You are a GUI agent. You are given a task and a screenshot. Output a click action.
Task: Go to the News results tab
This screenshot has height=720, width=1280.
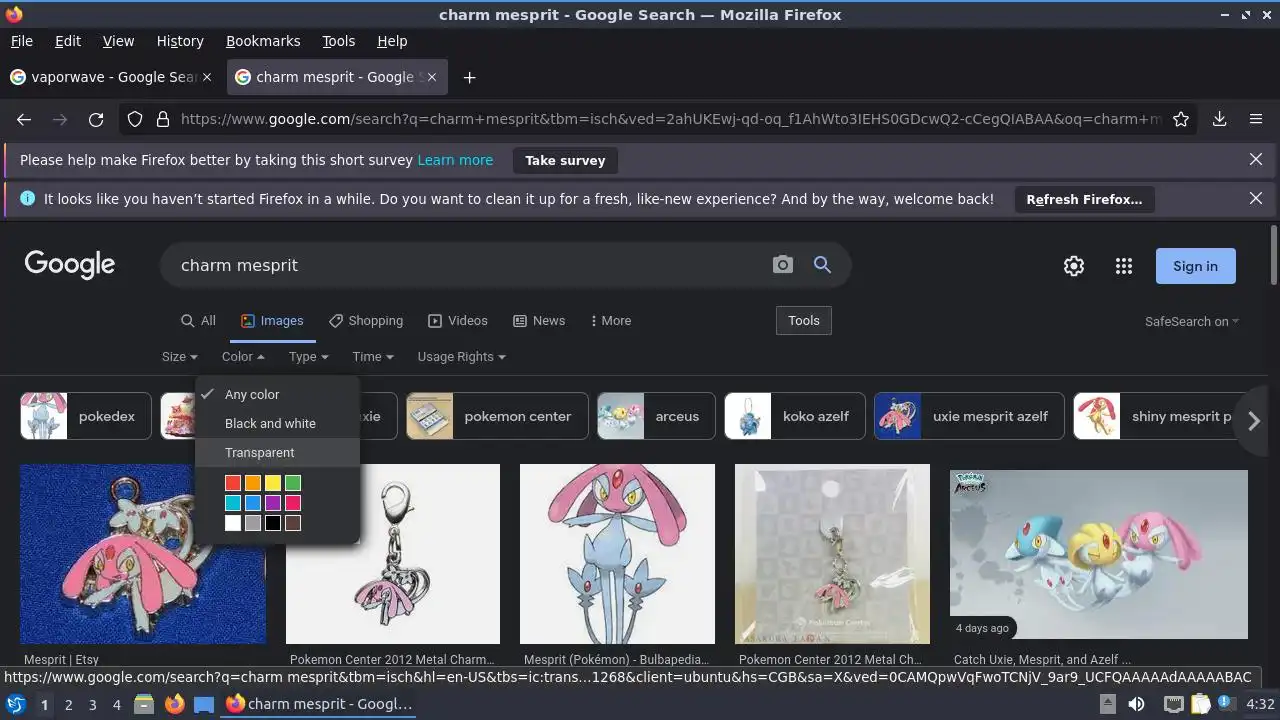pos(539,321)
